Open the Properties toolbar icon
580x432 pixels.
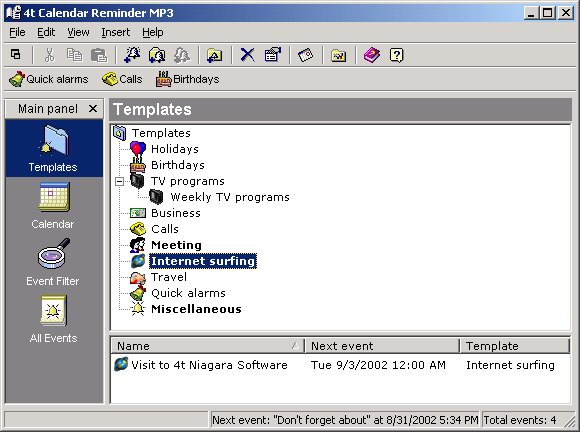coord(273,55)
